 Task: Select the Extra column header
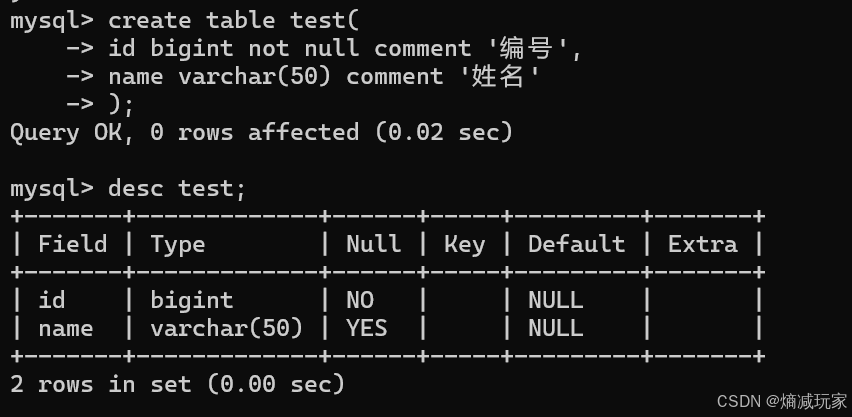click(703, 244)
